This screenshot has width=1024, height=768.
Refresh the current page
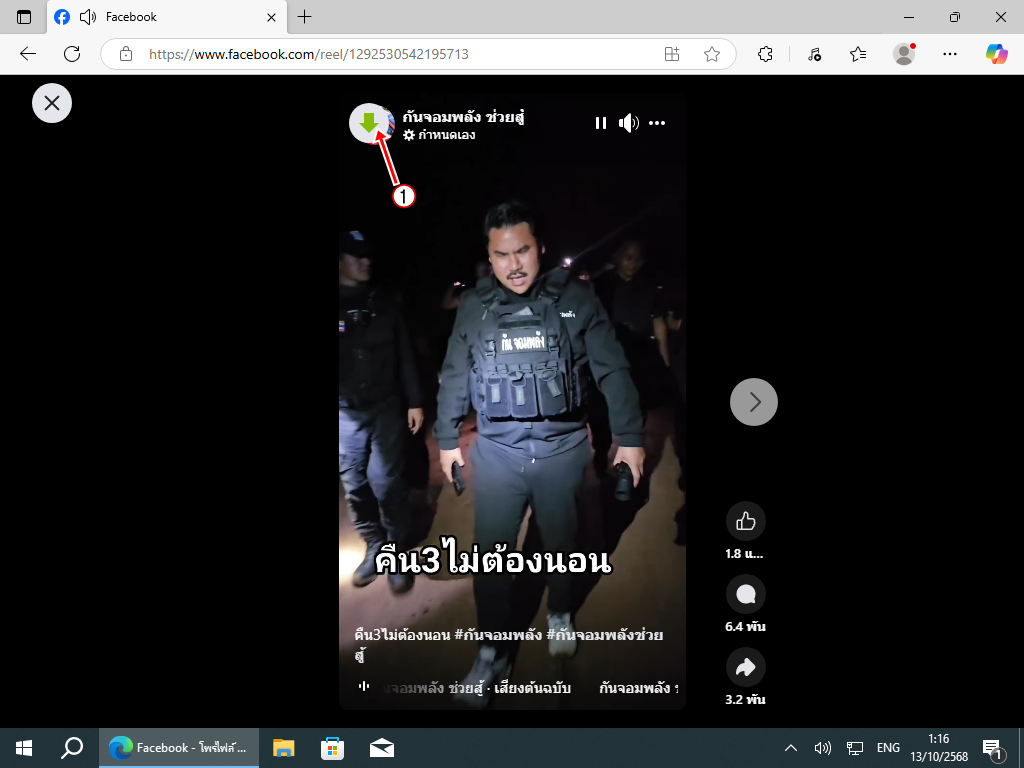[72, 54]
